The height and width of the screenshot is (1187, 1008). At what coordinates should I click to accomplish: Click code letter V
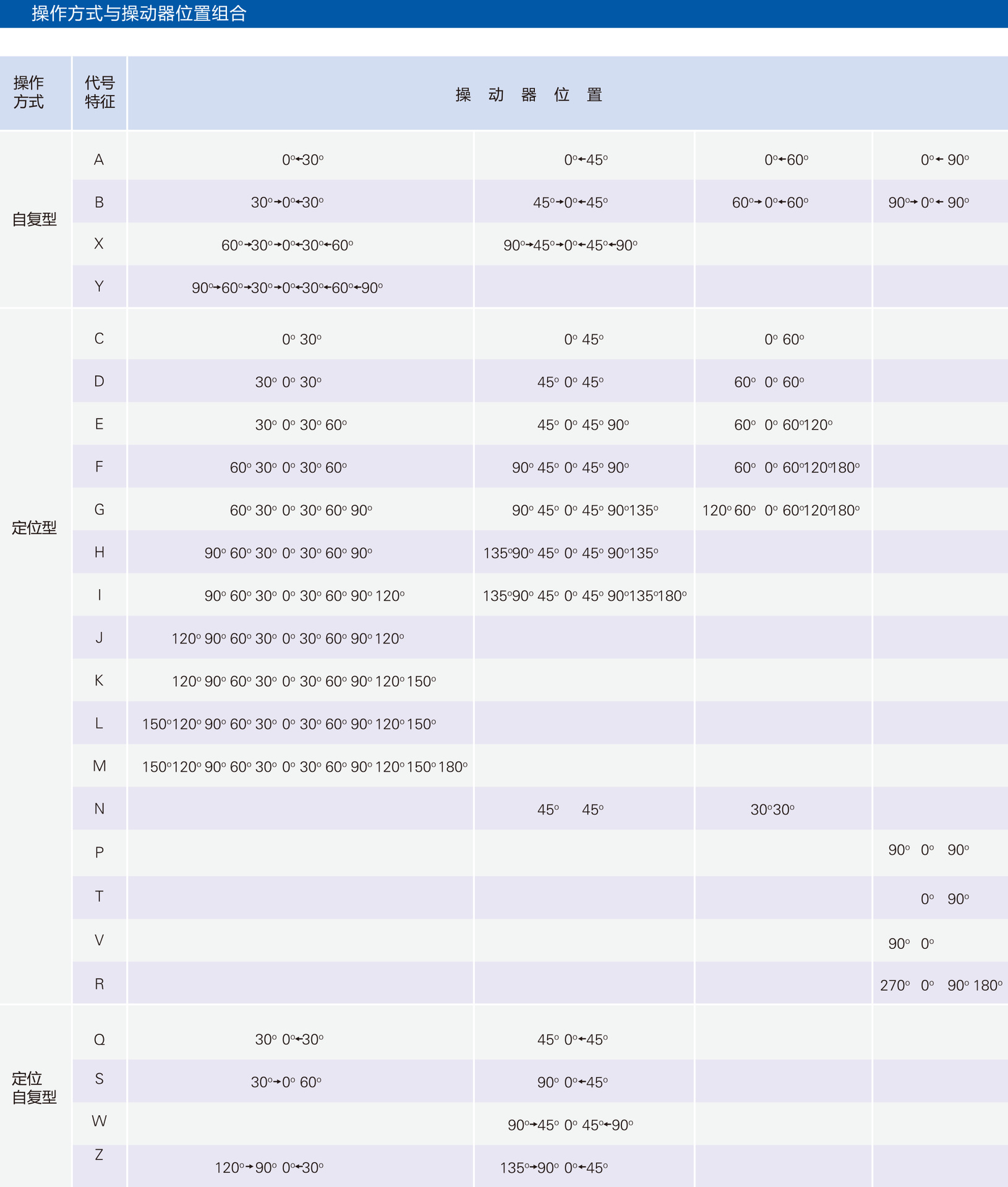point(99,940)
